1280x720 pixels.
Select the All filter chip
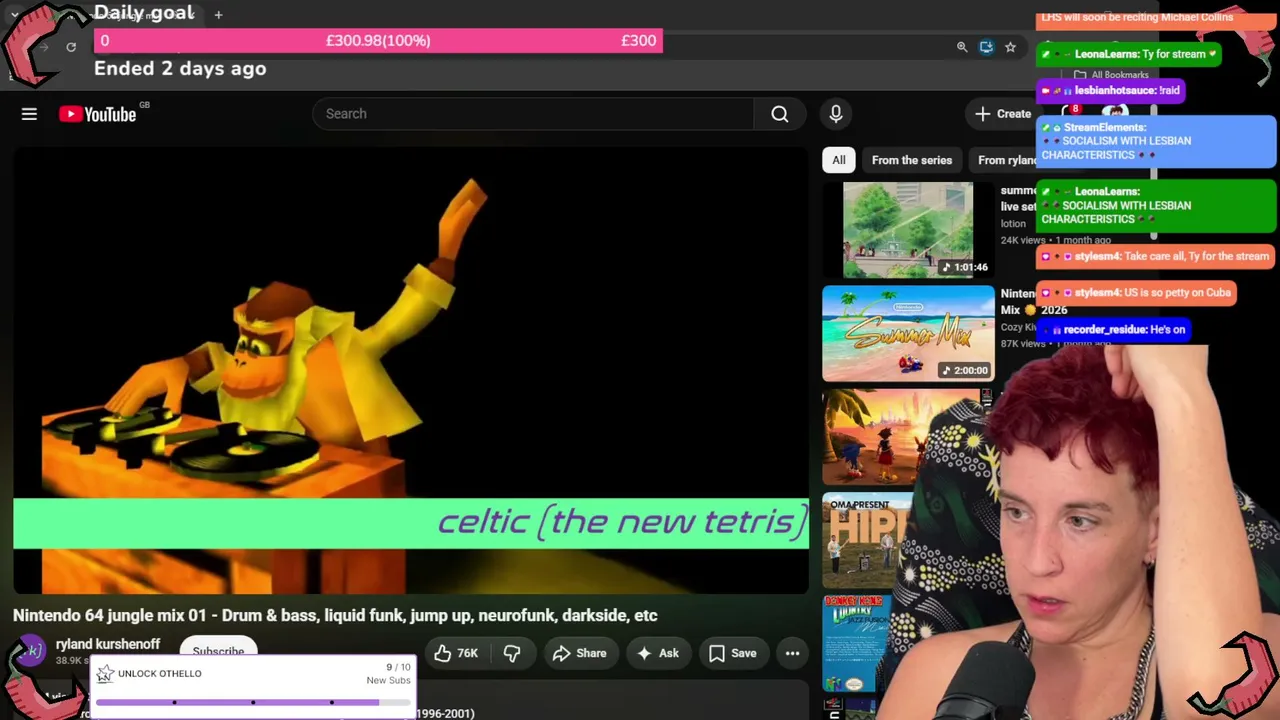[839, 160]
